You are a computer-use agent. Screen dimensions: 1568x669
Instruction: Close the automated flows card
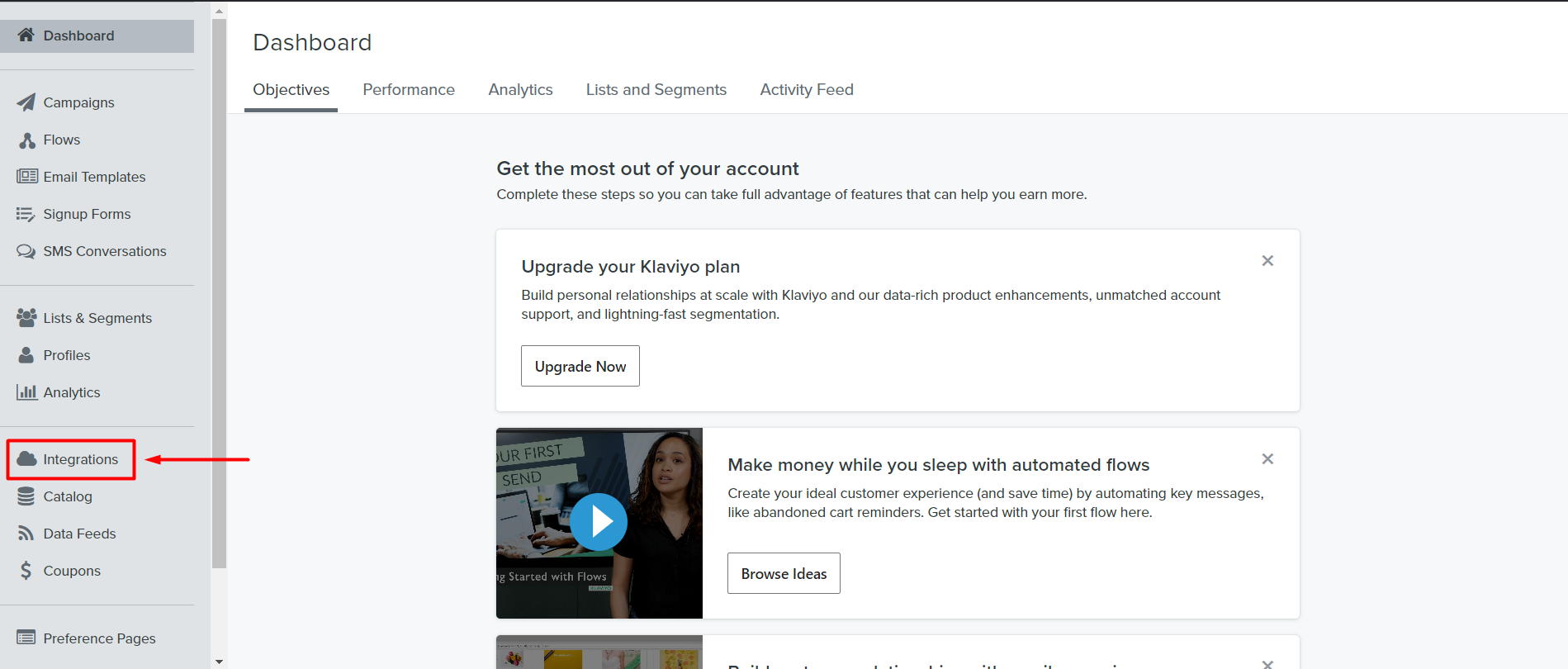click(1267, 459)
